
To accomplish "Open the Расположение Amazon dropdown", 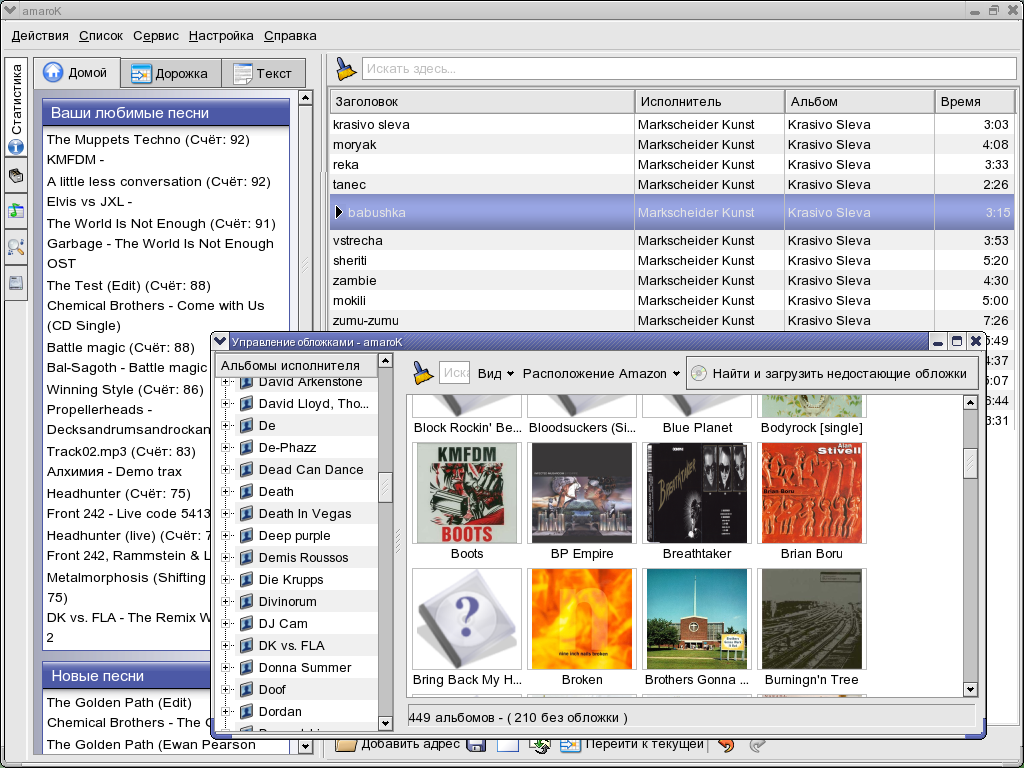I will [601, 374].
